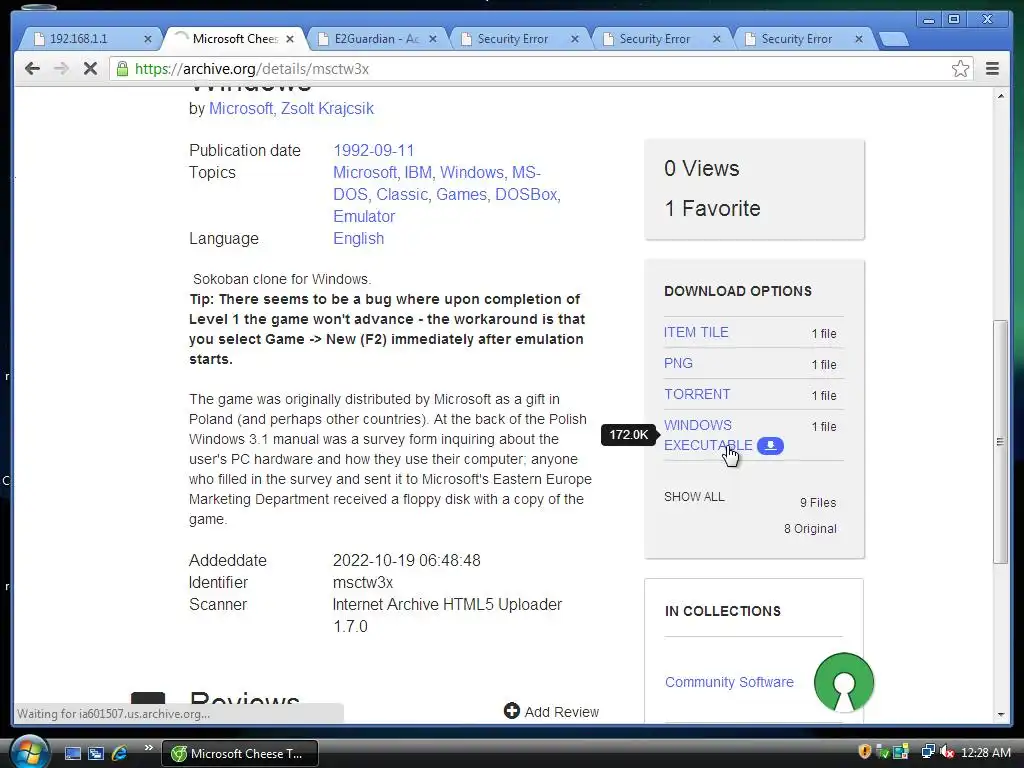Click the archive.org address bar
1024x768 pixels.
[x=536, y=69]
